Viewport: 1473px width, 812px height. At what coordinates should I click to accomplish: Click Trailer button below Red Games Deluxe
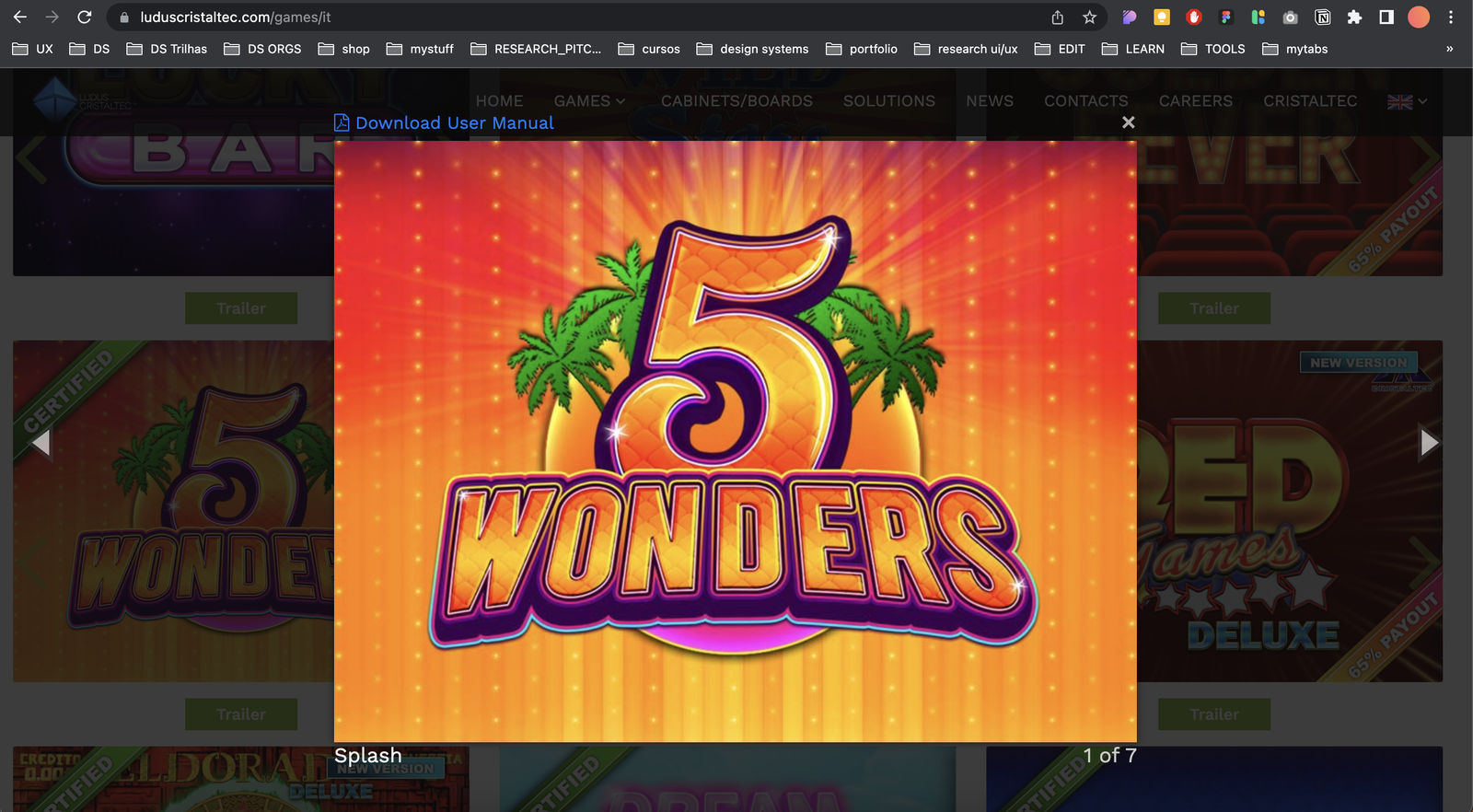pyautogui.click(x=1214, y=714)
